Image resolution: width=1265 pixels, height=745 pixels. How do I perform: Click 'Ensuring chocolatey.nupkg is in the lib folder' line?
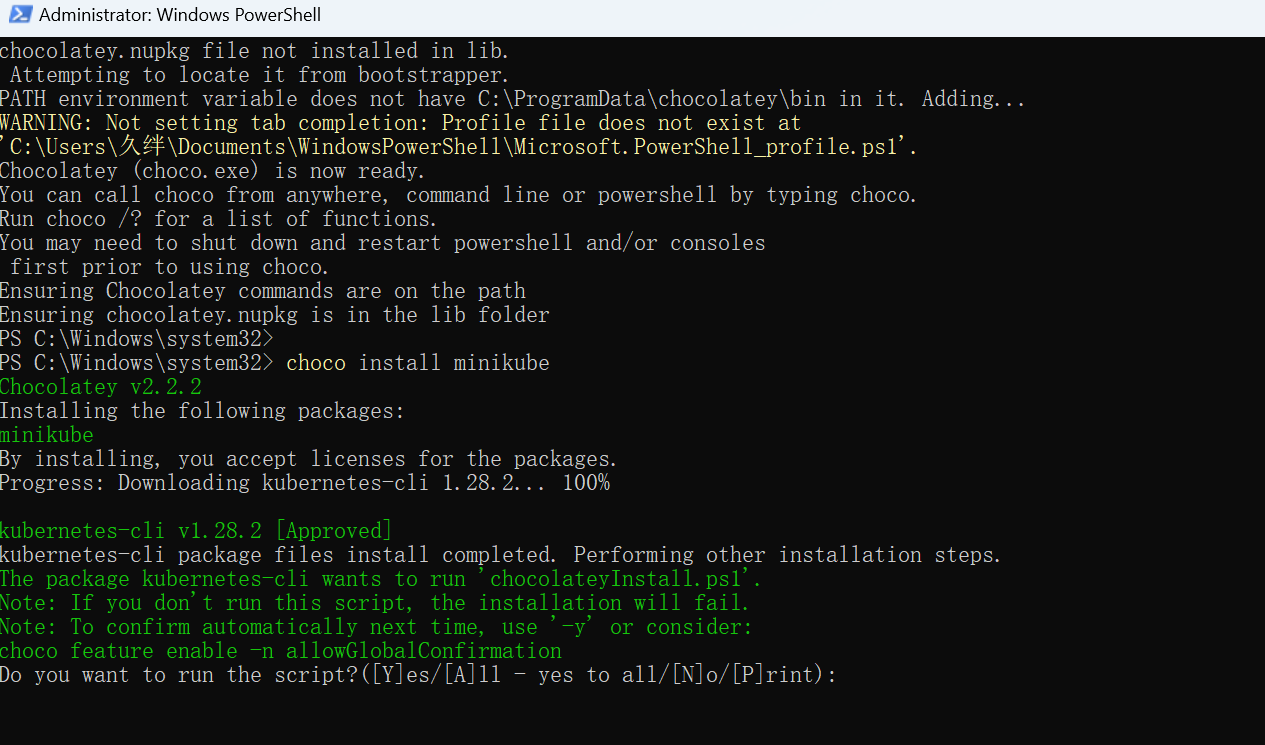pos(275,315)
